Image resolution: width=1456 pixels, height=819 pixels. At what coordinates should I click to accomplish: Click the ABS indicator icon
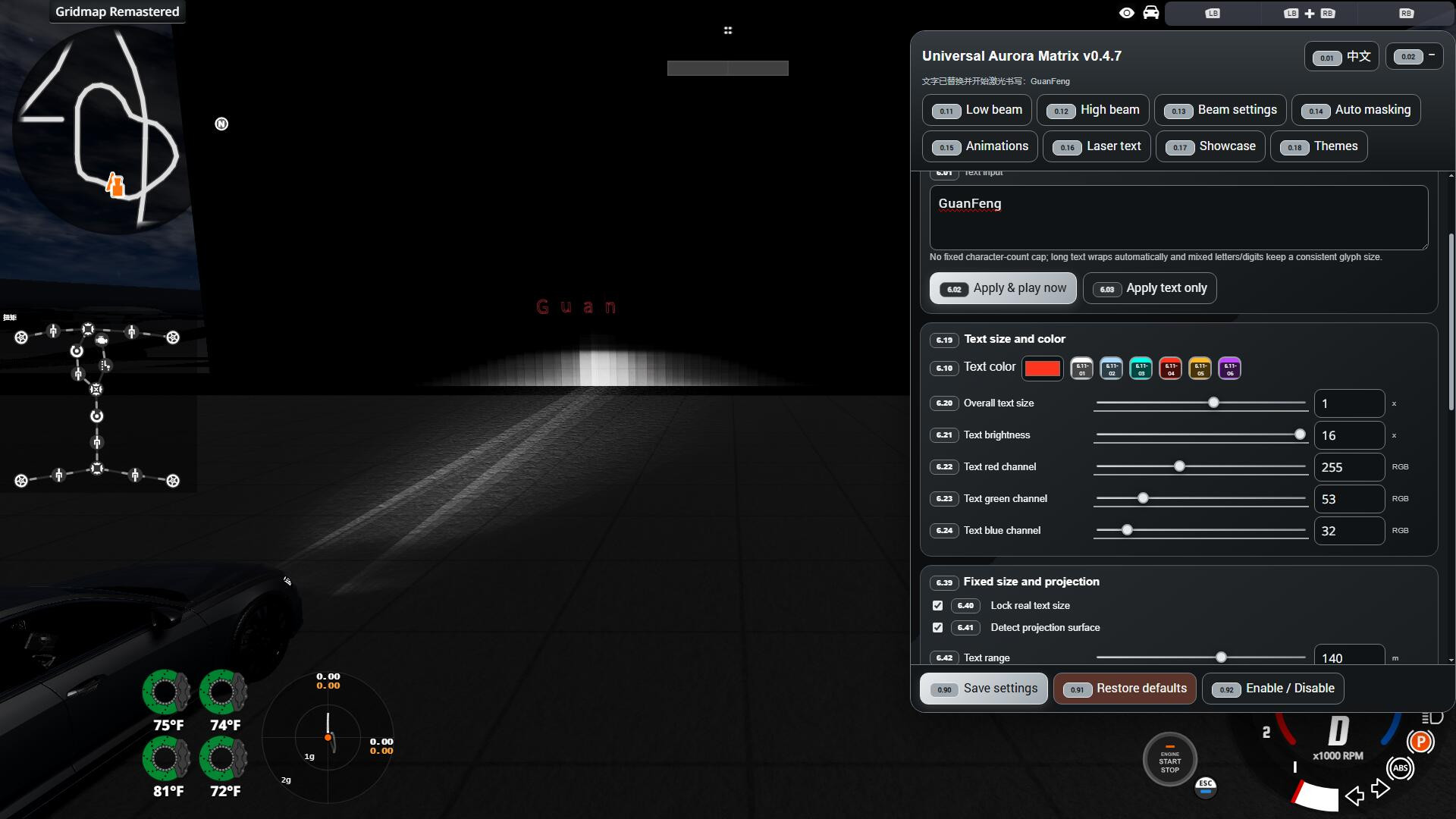(1401, 768)
